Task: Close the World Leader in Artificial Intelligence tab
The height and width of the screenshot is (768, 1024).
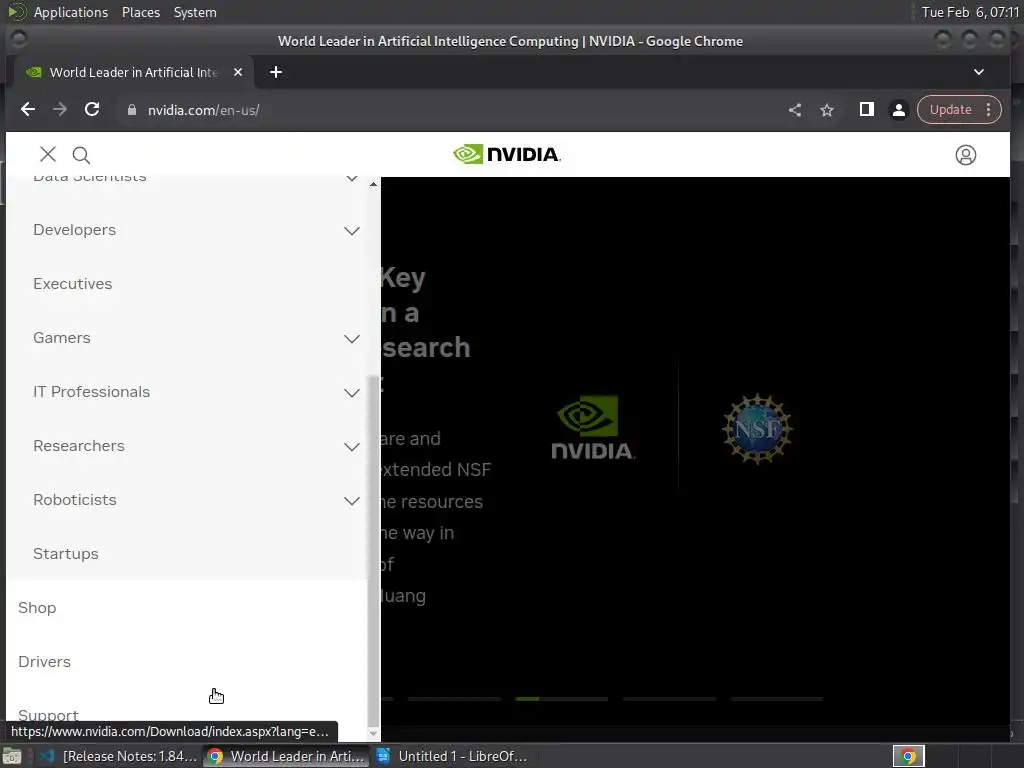Action: (238, 72)
